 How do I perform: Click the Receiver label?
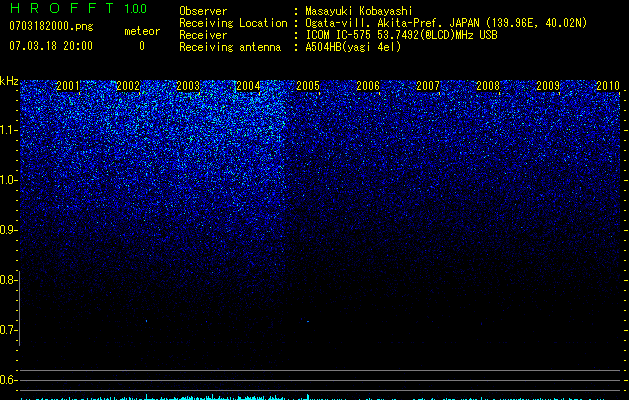(203, 35)
